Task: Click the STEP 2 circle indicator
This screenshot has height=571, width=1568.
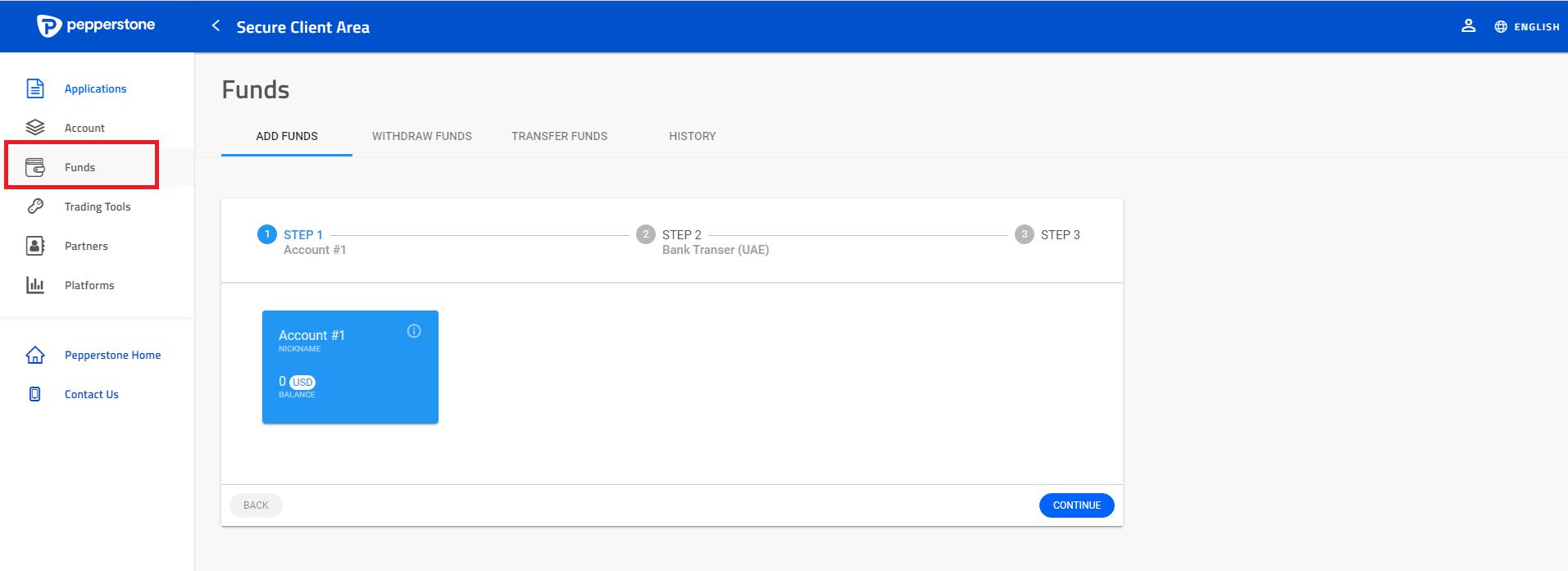Action: [x=646, y=234]
